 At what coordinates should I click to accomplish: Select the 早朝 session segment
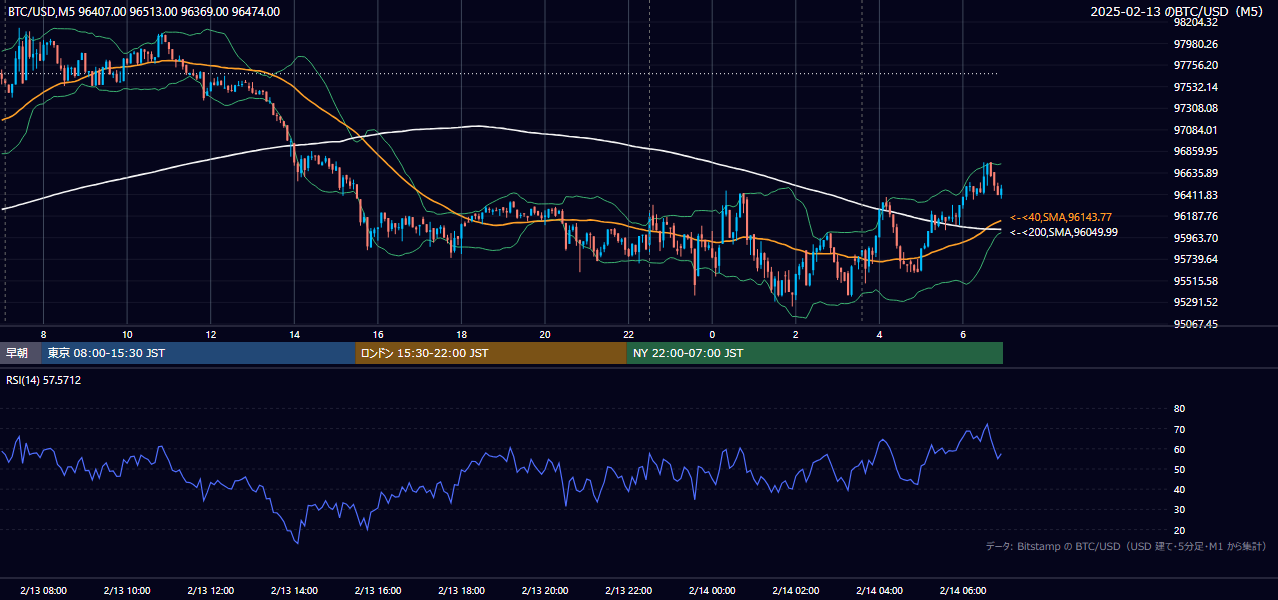(21, 353)
